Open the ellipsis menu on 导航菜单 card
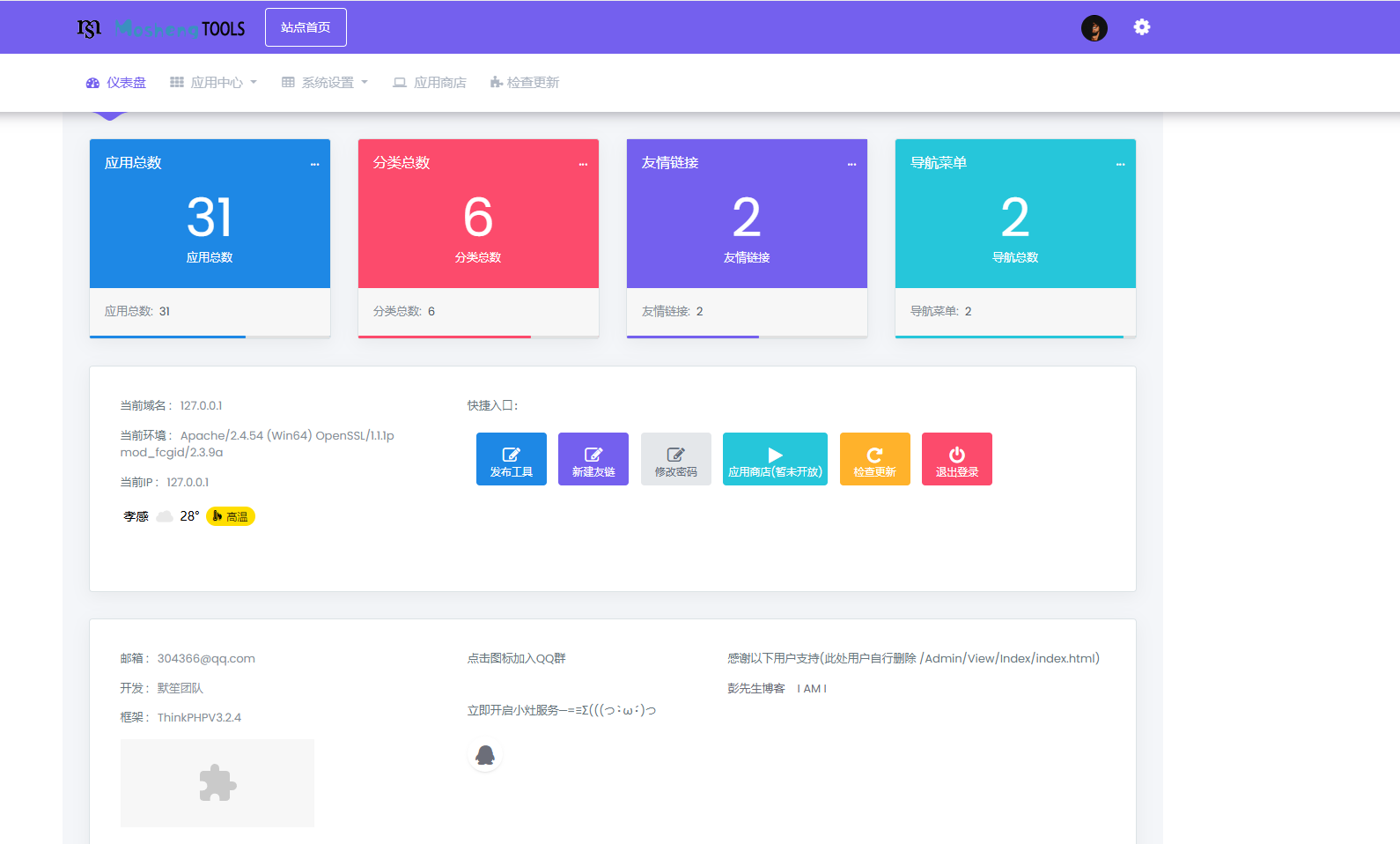Screen dimensions: 1400x844 1120,165
